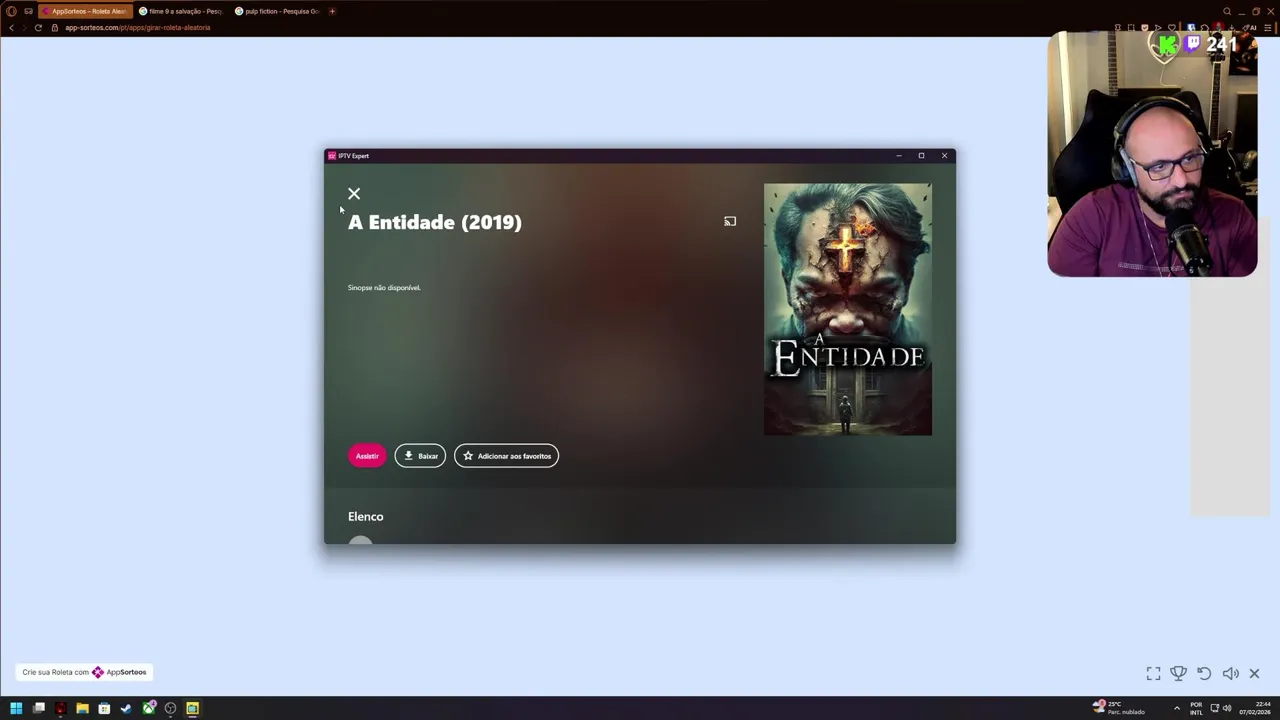Click the movie title A Entidade (2019)
This screenshot has width=1280, height=720.
pos(435,222)
